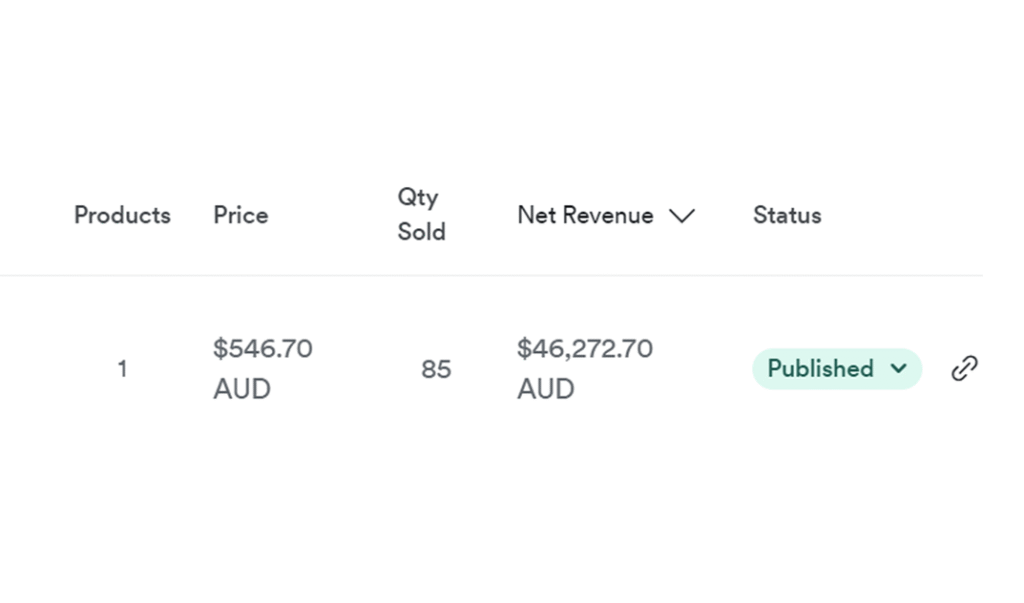Click the products count value 1
The width and height of the screenshot is (1024, 603).
[x=122, y=369]
